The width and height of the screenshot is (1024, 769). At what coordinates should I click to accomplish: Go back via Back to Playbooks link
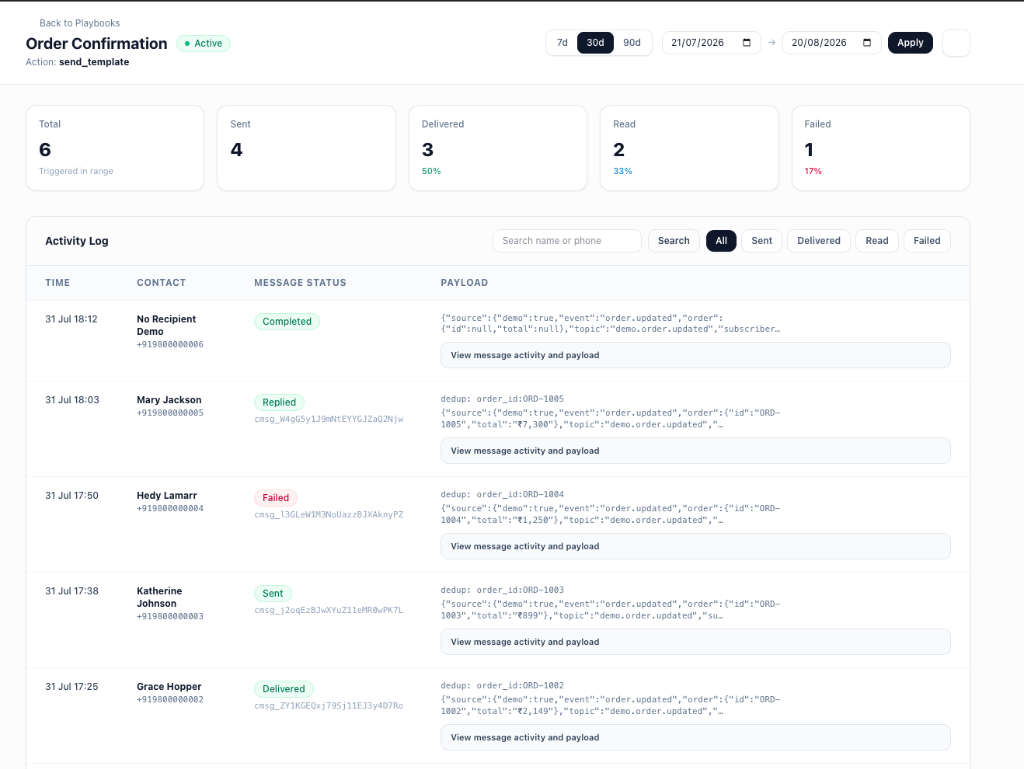click(x=80, y=23)
